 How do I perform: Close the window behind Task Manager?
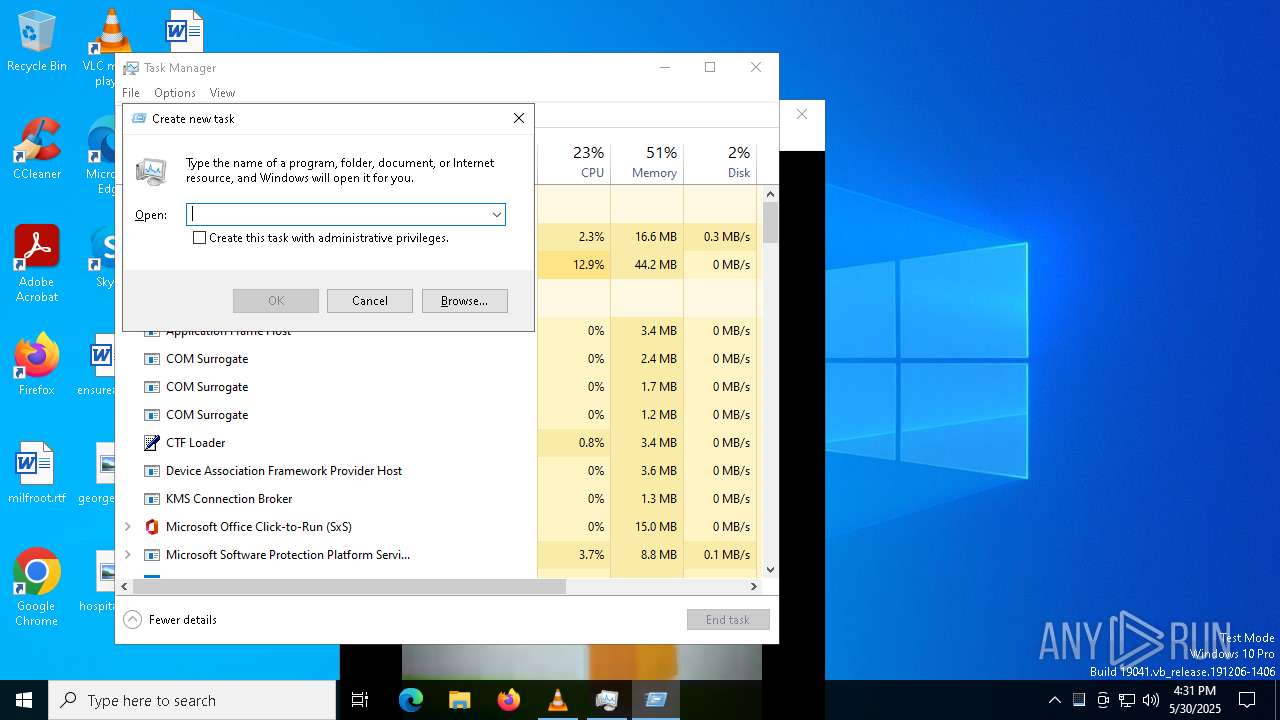(x=802, y=114)
